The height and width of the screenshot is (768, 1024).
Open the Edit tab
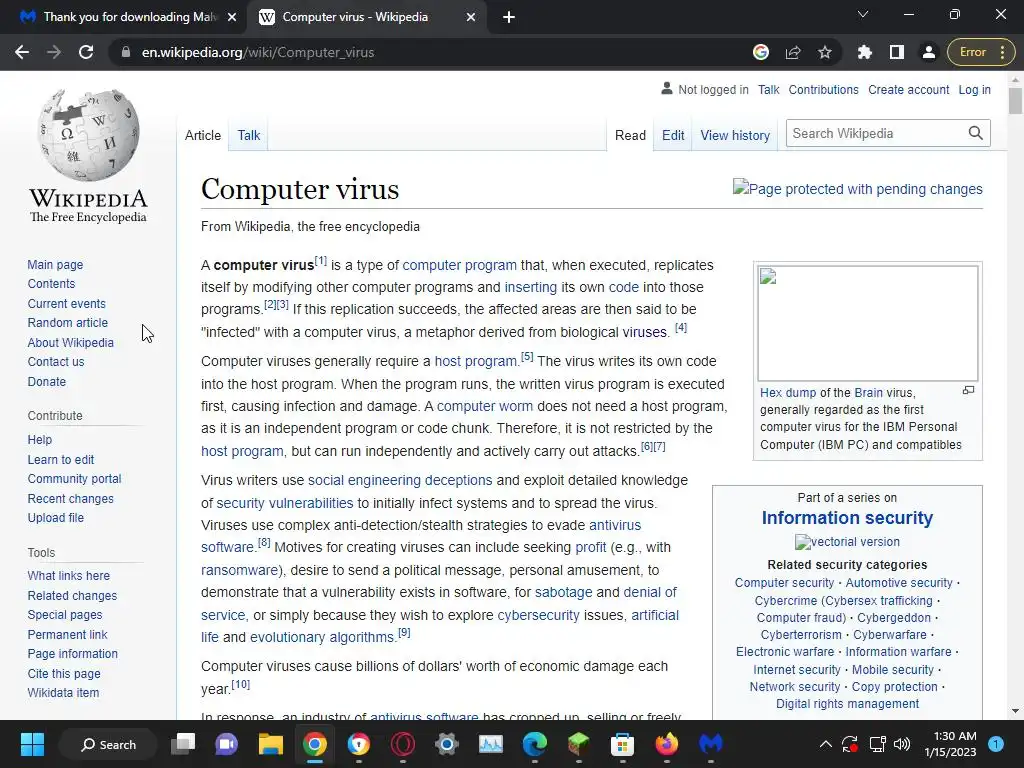pos(673,135)
